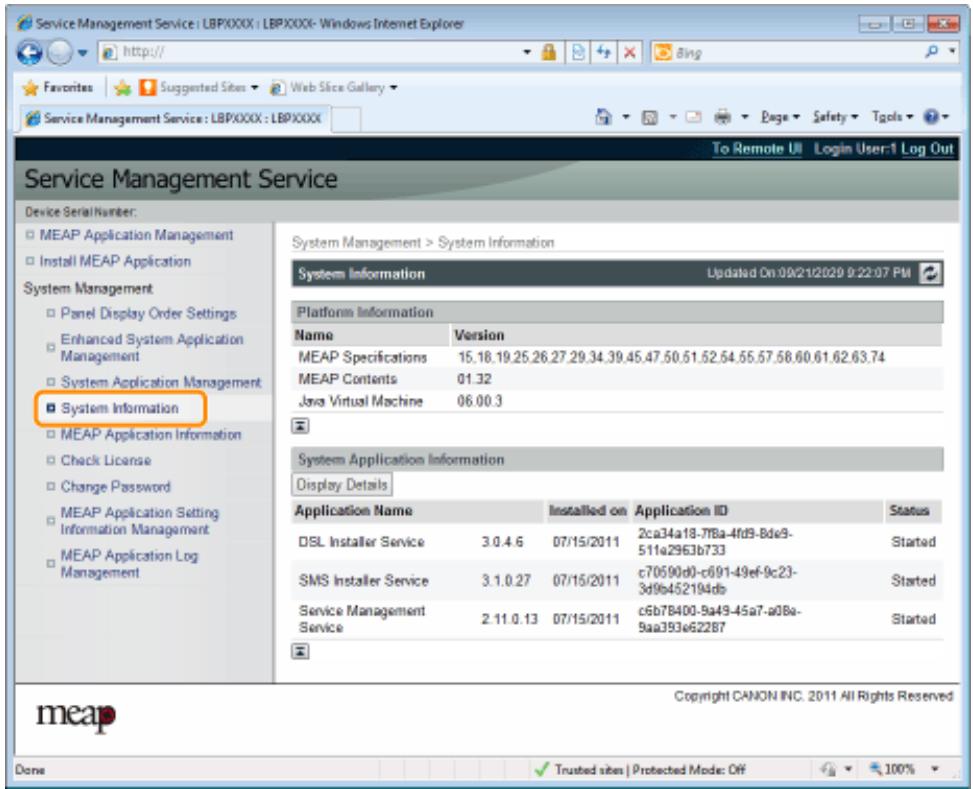Open the search provider dropdown arrow

(952, 51)
